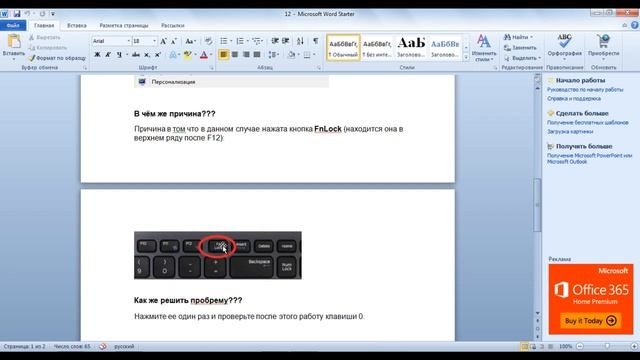The height and width of the screenshot is (360, 640).
Task: Select Align Left paragraph button
Action: coord(224,54)
